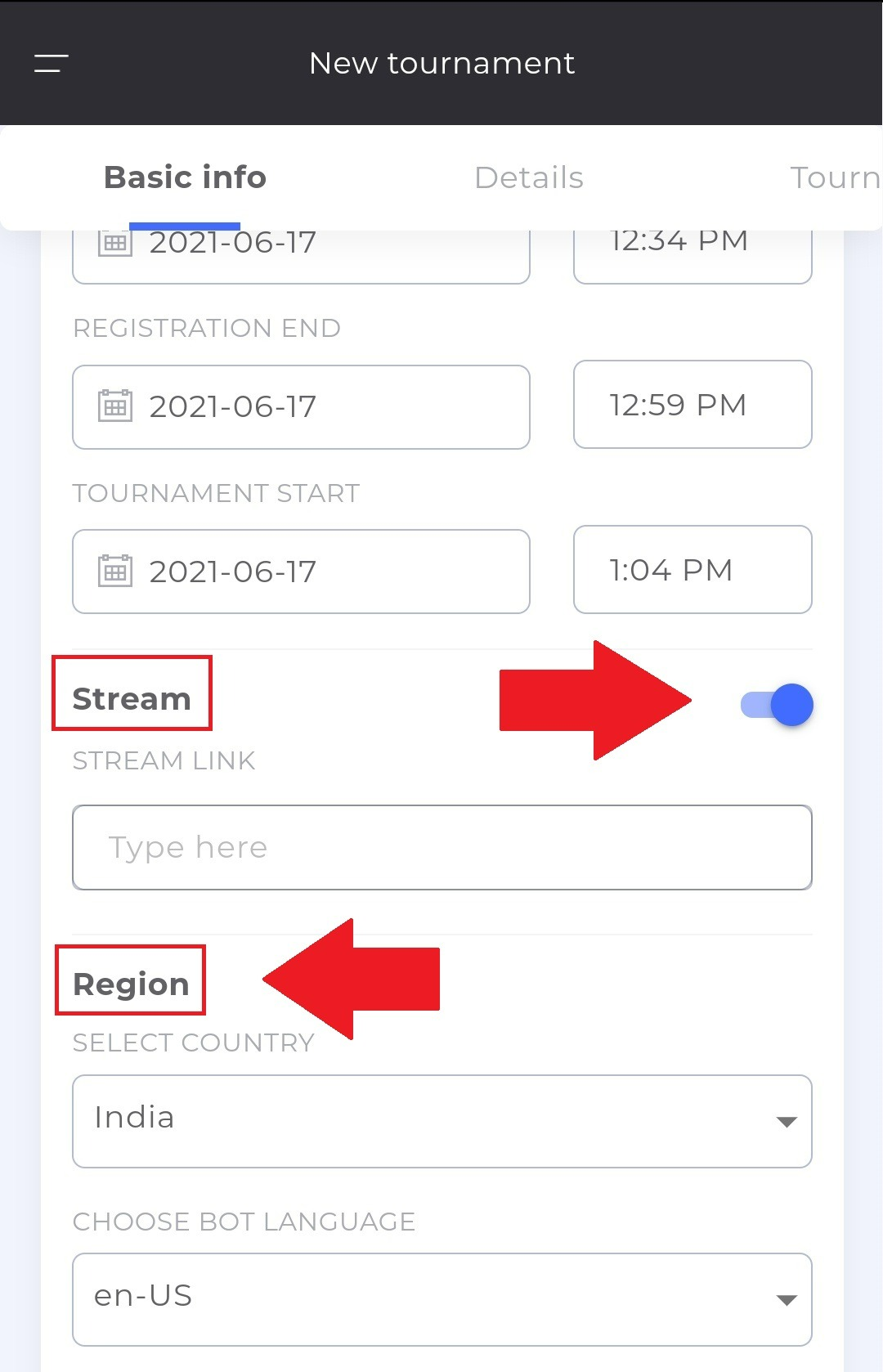883x1372 pixels.
Task: Toggle the Stream switch off
Action: coord(777,705)
